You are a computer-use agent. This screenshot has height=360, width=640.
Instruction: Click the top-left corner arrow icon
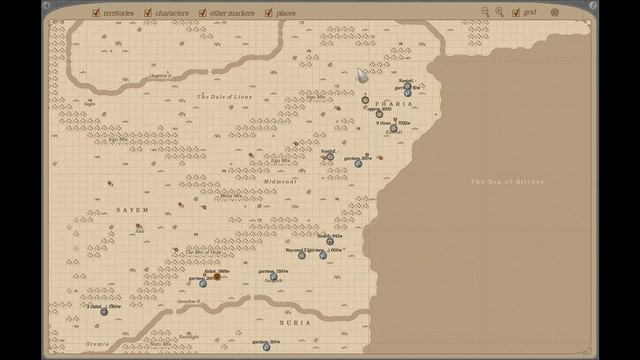click(x=46, y=5)
